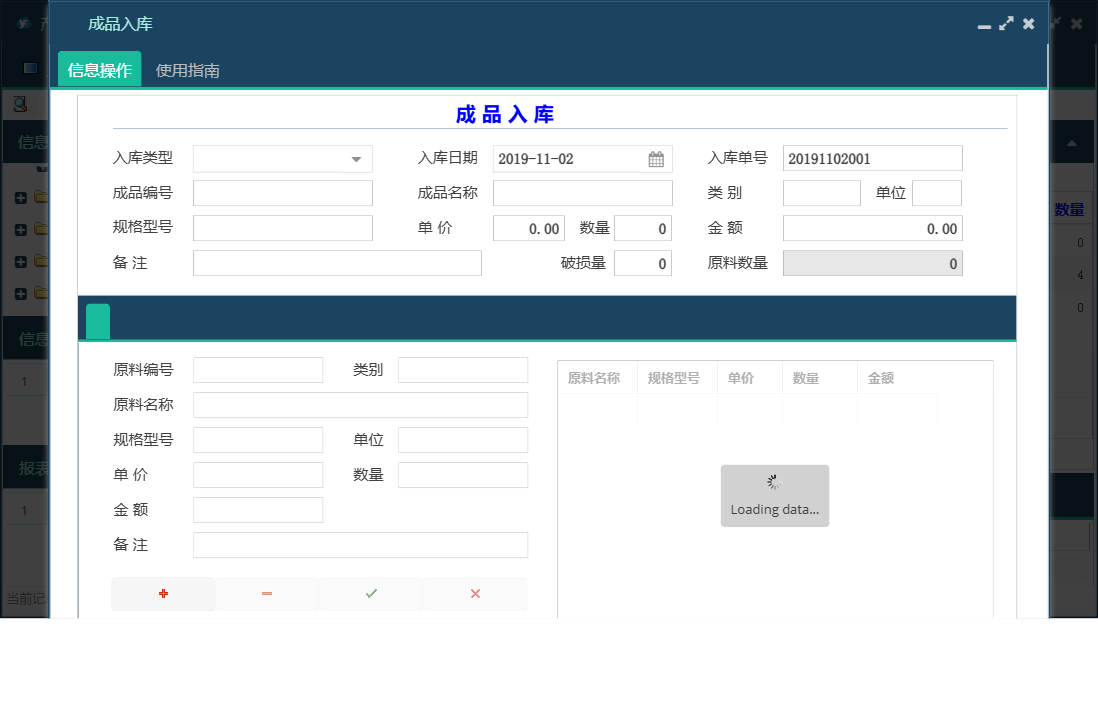Expand the third sidebar tree node

coord(20,260)
